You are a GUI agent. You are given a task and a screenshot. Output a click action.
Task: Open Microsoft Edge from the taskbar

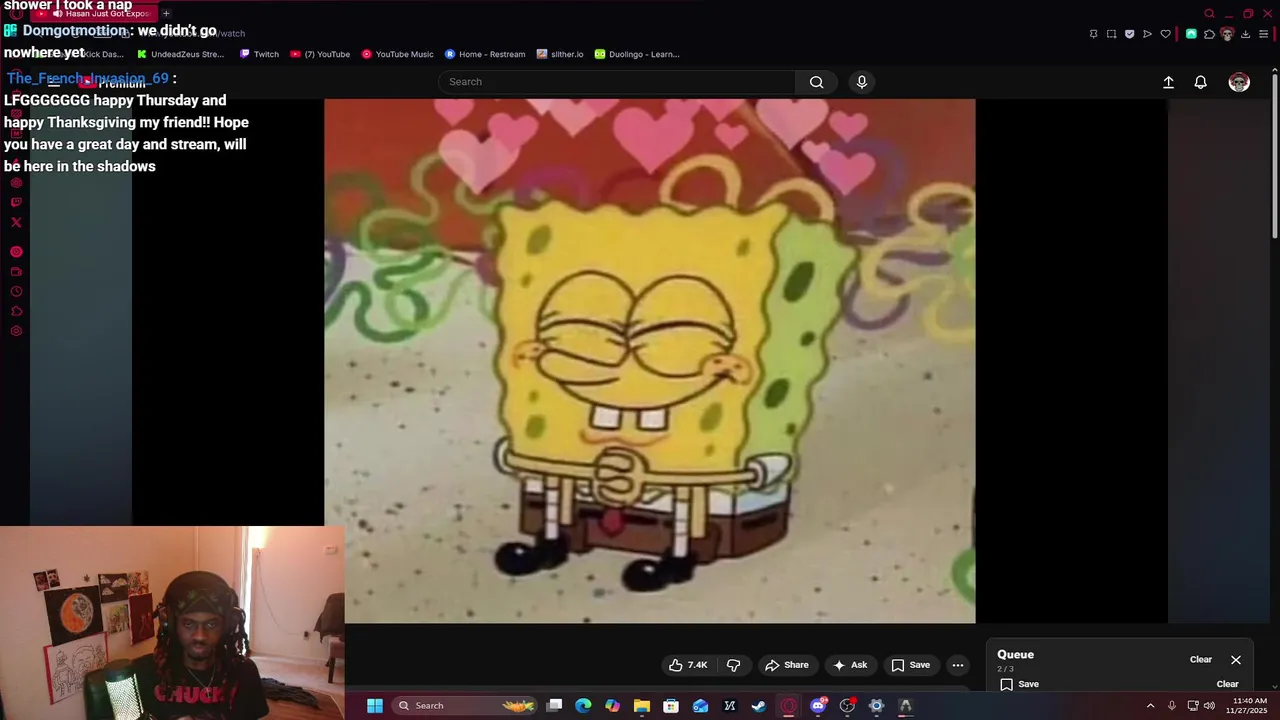[583, 706]
